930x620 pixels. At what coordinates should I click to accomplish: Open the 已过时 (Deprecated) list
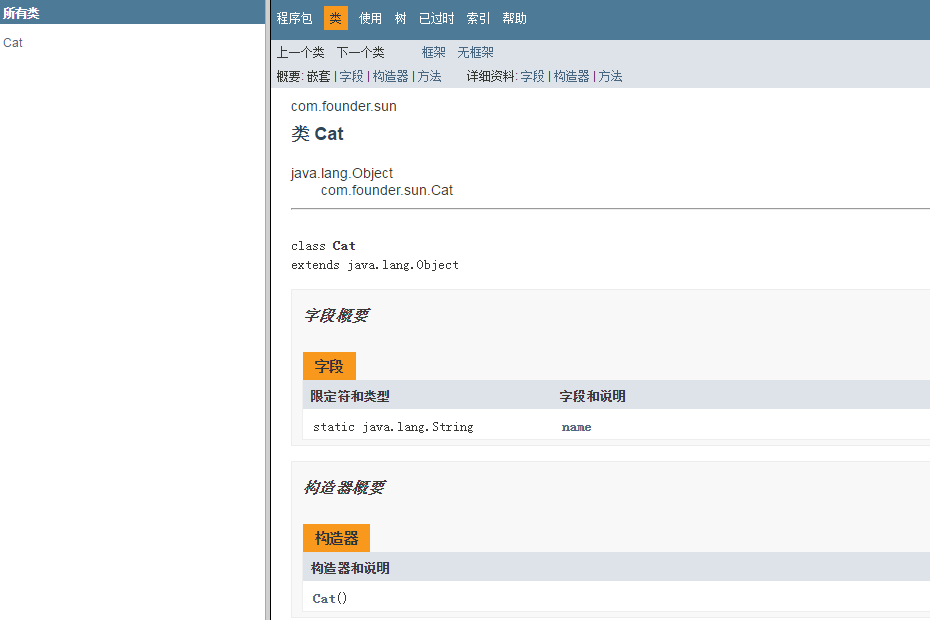pos(436,17)
